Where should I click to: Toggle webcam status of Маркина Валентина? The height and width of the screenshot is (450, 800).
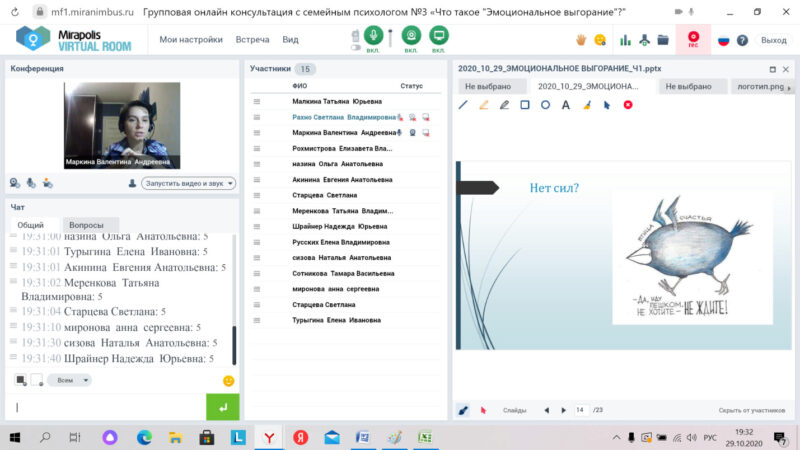click(412, 133)
